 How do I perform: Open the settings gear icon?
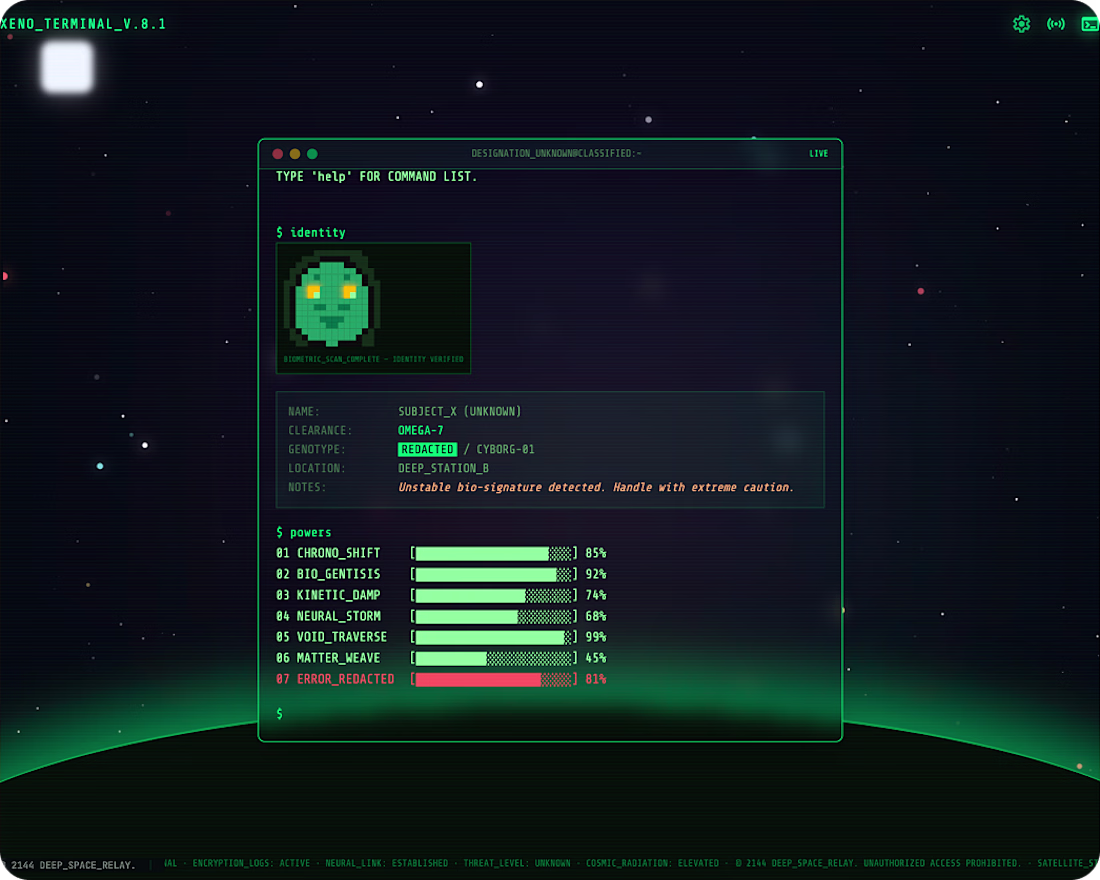[1021, 24]
